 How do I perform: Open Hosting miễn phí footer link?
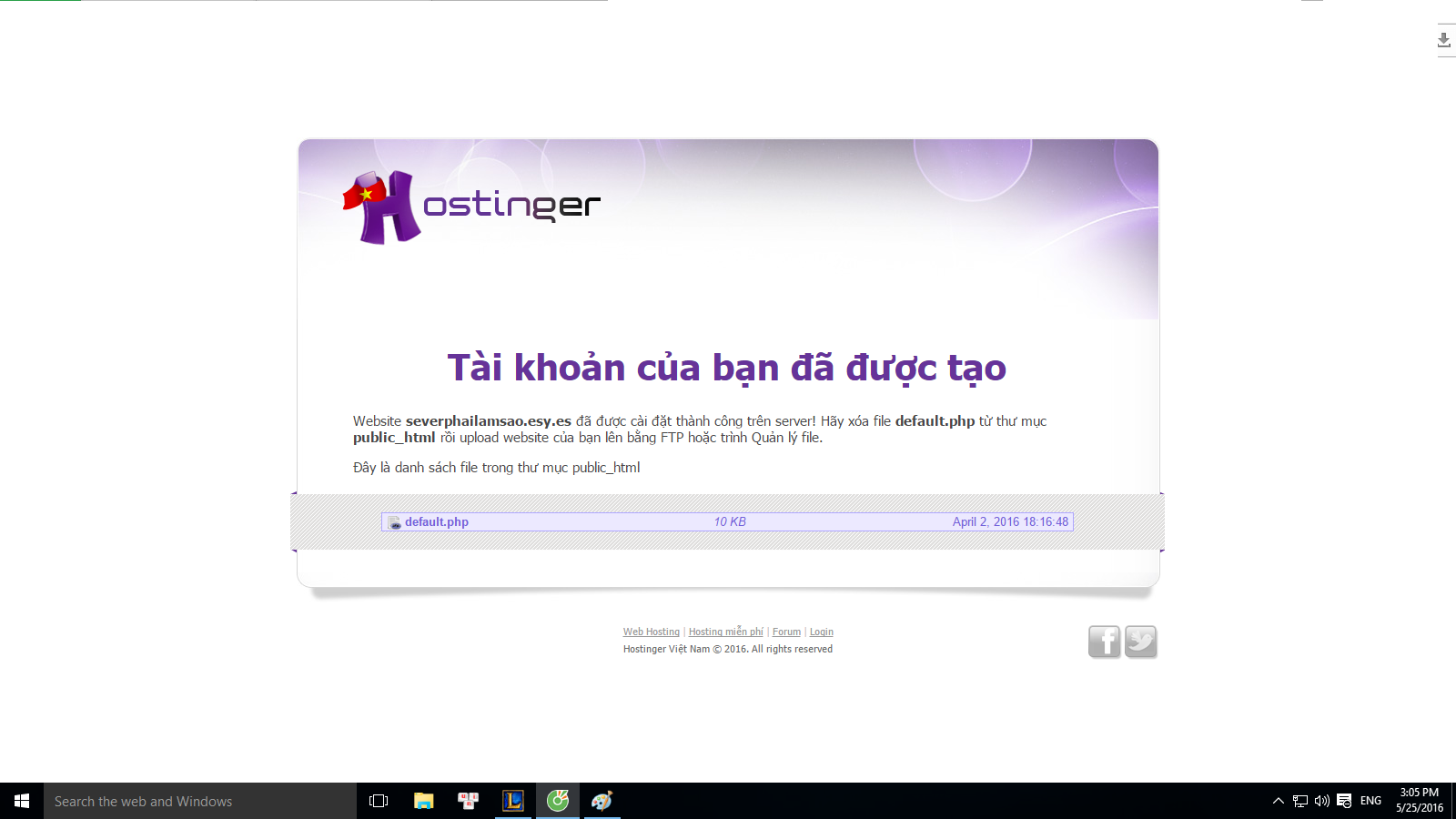(725, 632)
